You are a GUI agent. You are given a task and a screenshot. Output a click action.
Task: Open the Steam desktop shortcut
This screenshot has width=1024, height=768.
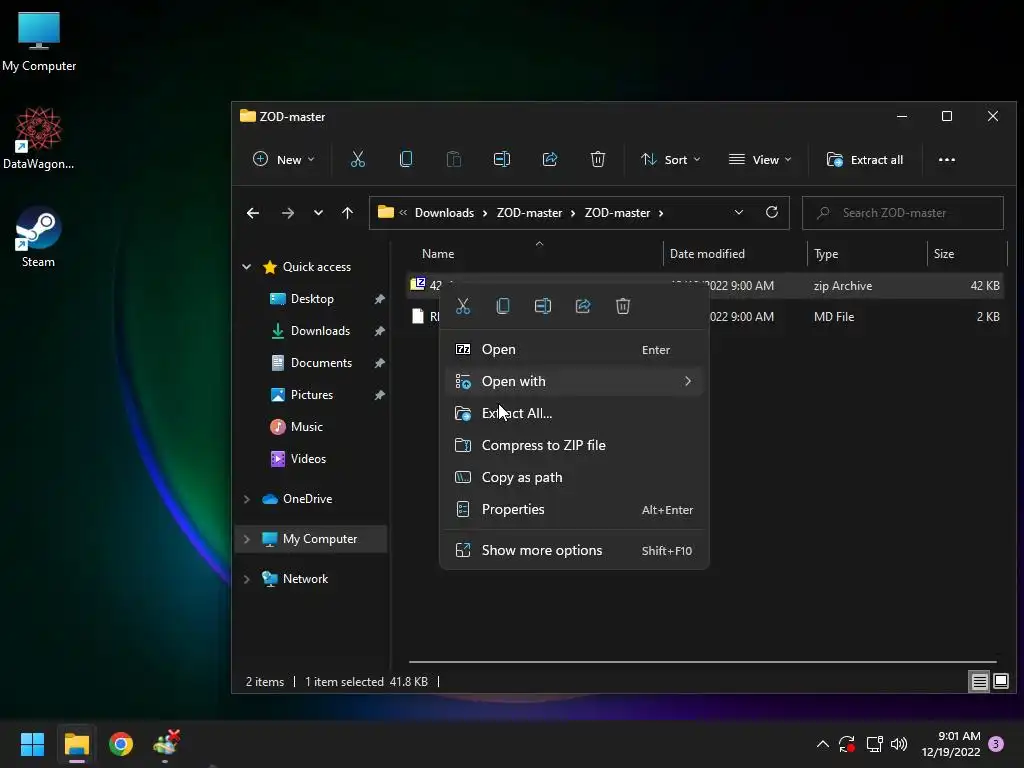point(39,238)
